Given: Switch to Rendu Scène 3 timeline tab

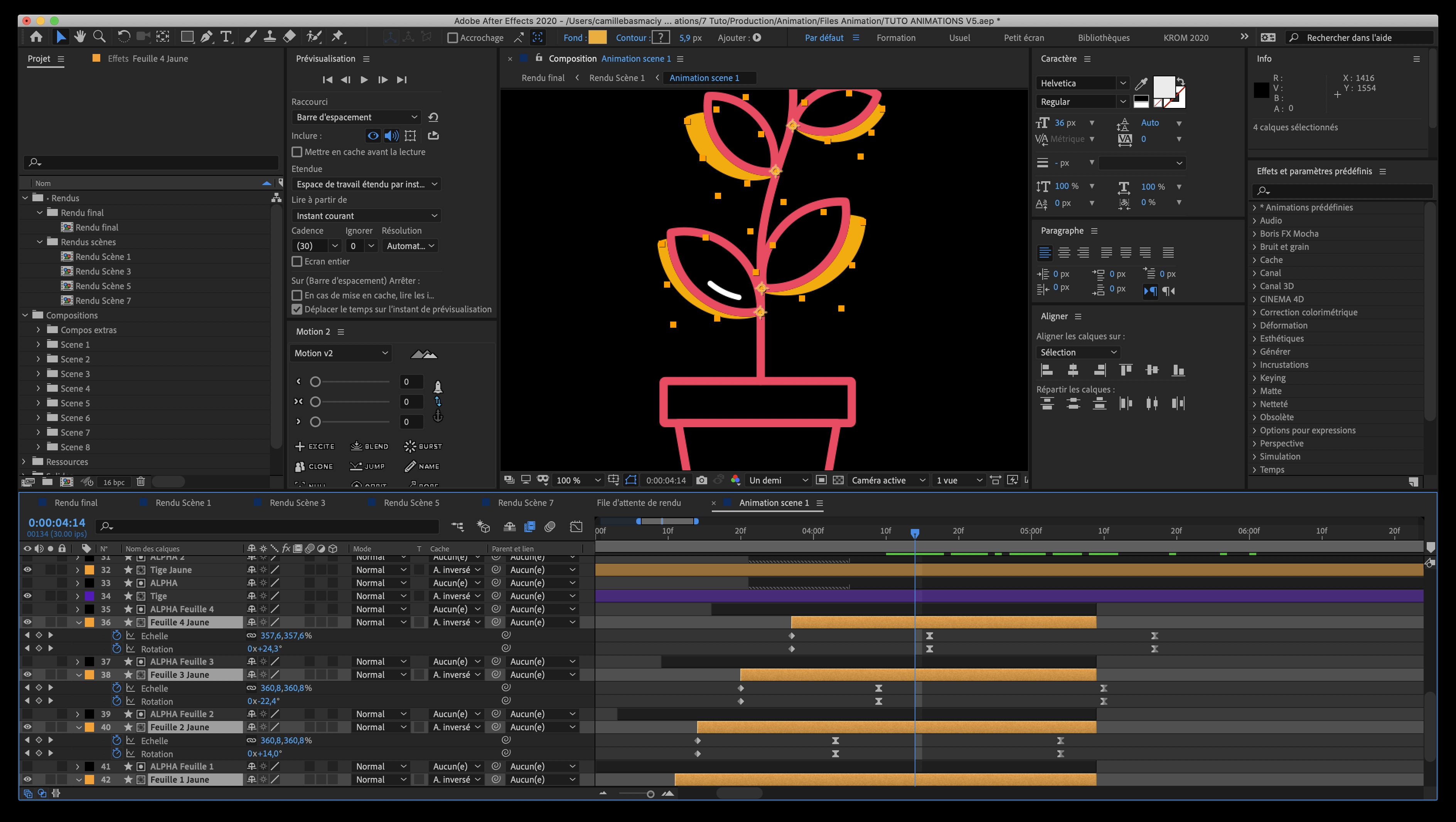Looking at the screenshot, I should pos(297,503).
